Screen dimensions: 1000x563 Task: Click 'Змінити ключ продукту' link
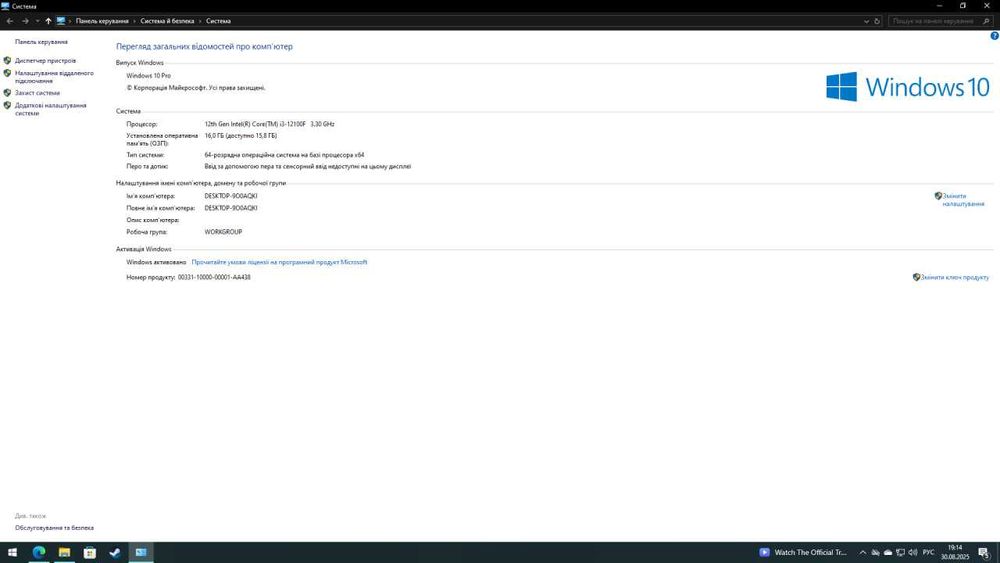click(955, 277)
